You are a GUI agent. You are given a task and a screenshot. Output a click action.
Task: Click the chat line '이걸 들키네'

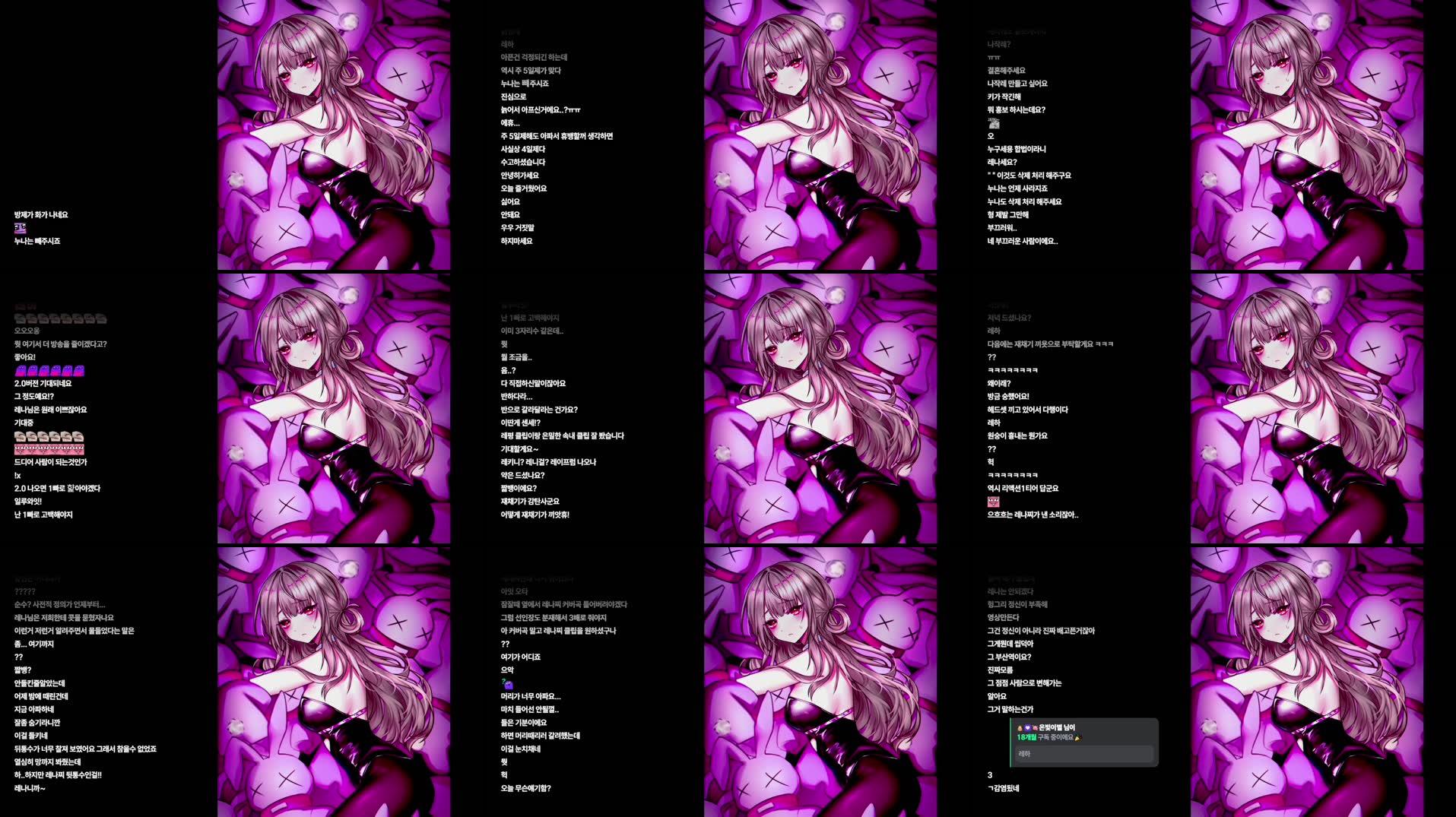pyautogui.click(x=31, y=736)
